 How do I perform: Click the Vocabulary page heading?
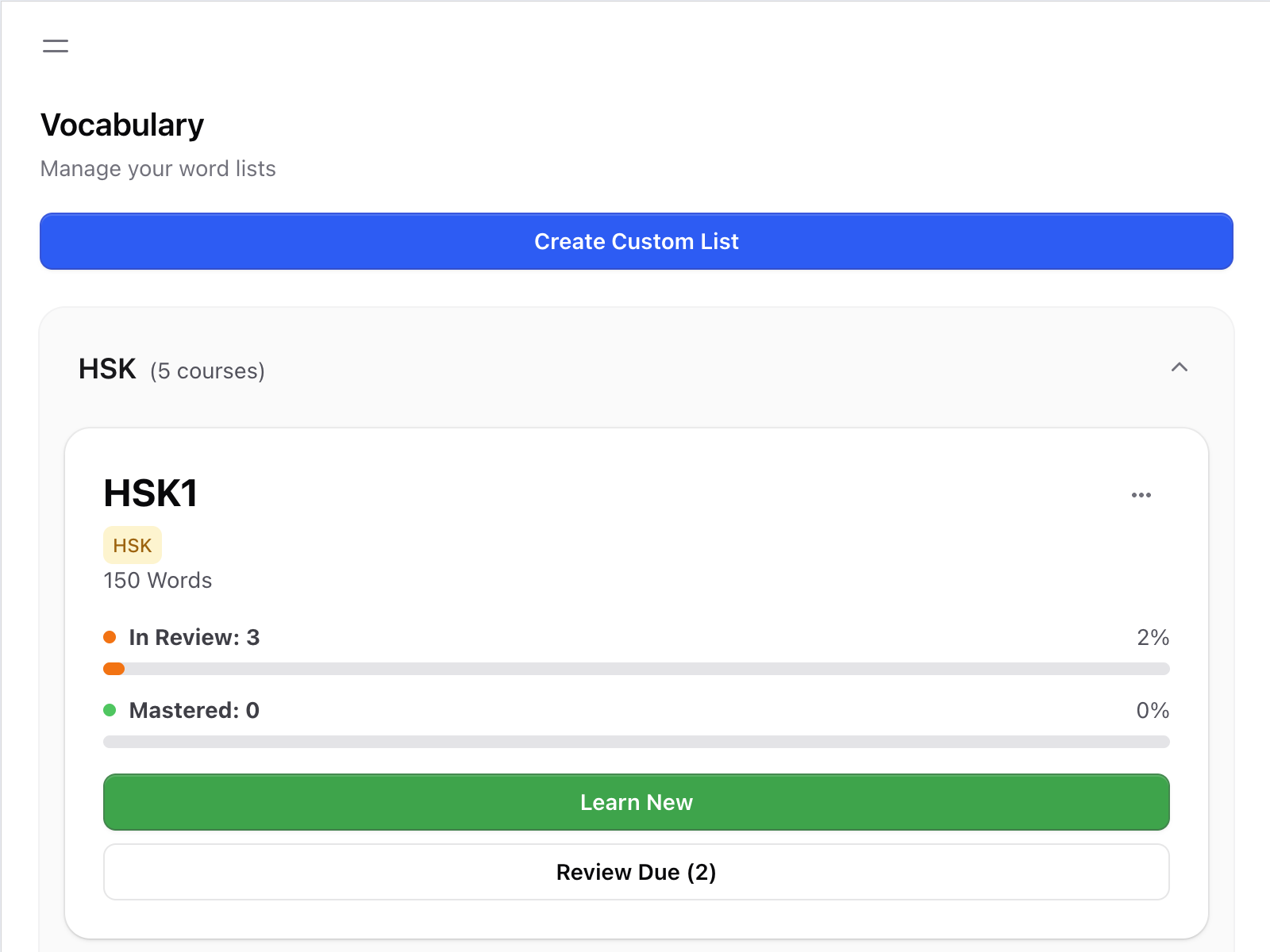click(122, 125)
